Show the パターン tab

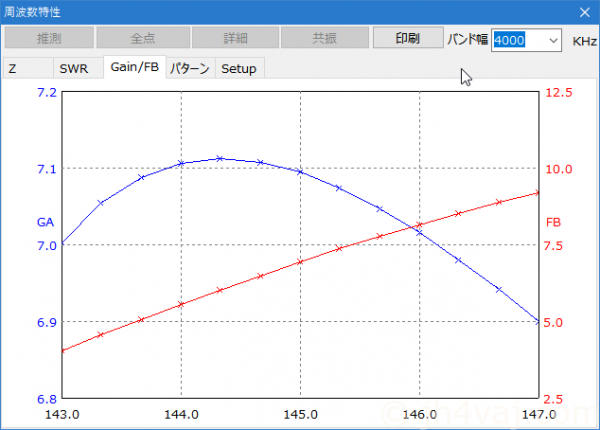point(189,68)
